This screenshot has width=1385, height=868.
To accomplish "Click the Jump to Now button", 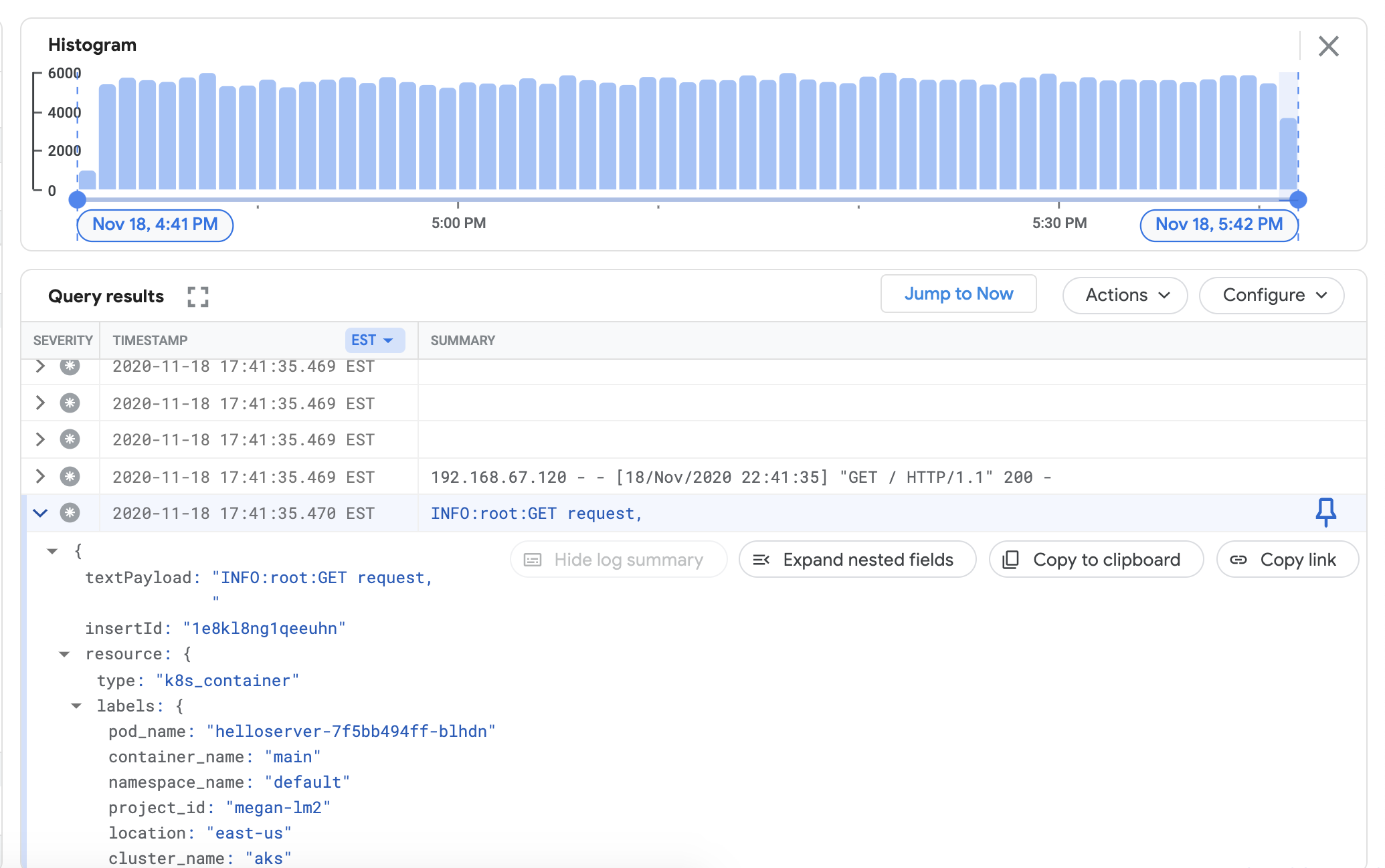I will point(958,294).
